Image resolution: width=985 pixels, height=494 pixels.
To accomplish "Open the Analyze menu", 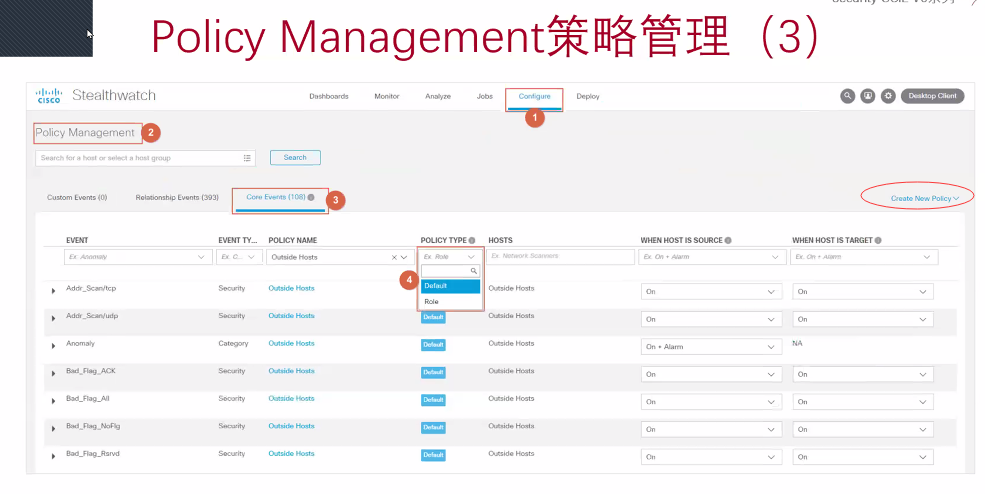I will coord(438,96).
